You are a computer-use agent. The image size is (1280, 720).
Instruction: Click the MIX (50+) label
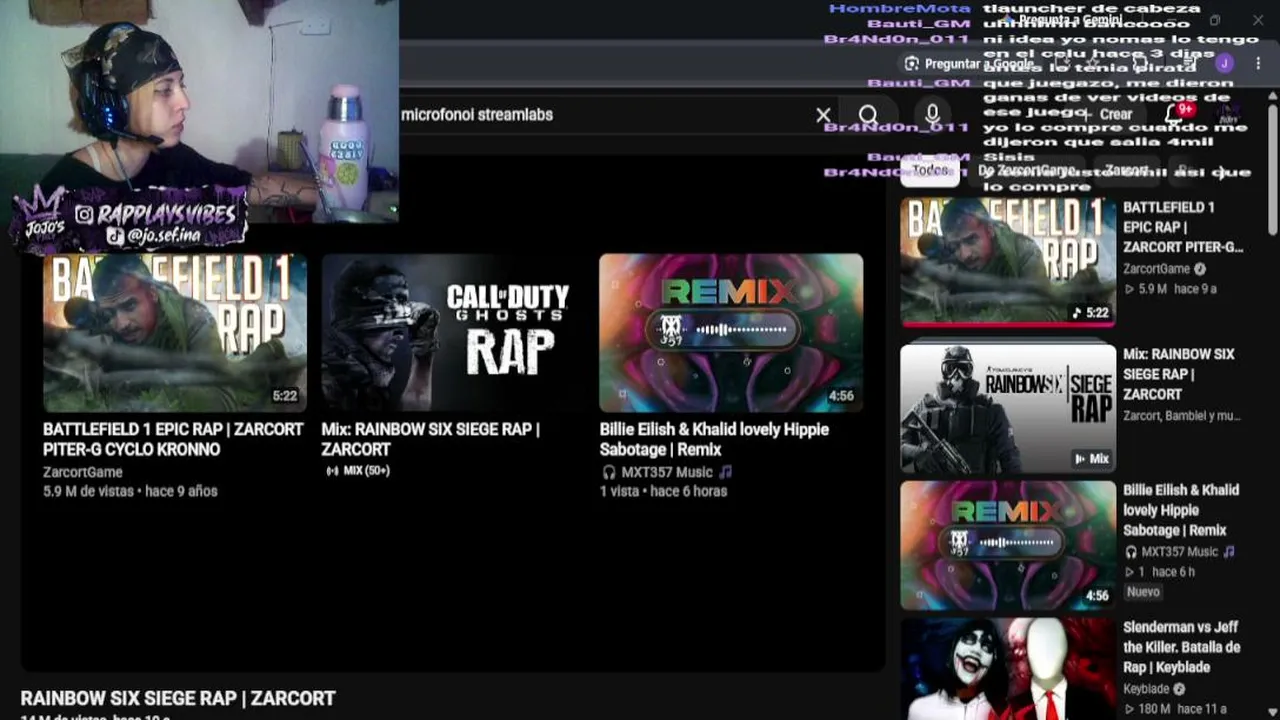click(358, 471)
